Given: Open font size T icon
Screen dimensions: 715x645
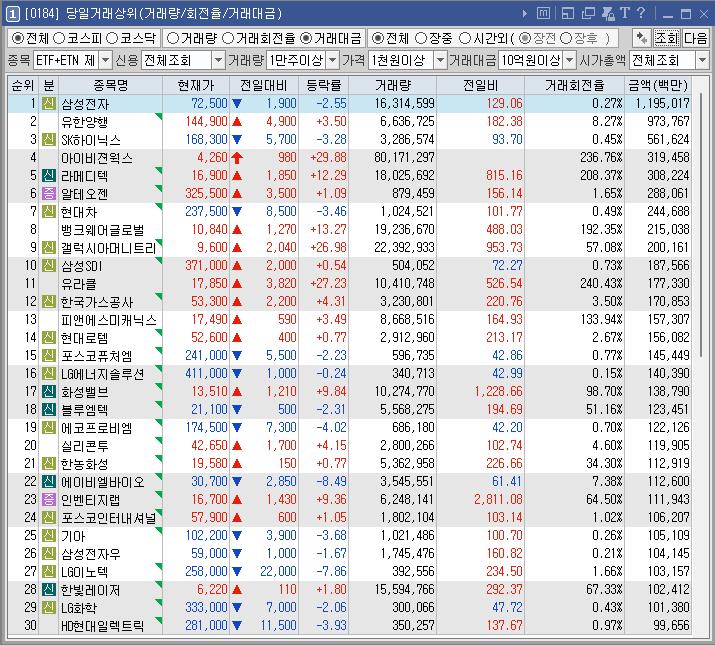Looking at the screenshot, I should (x=624, y=13).
